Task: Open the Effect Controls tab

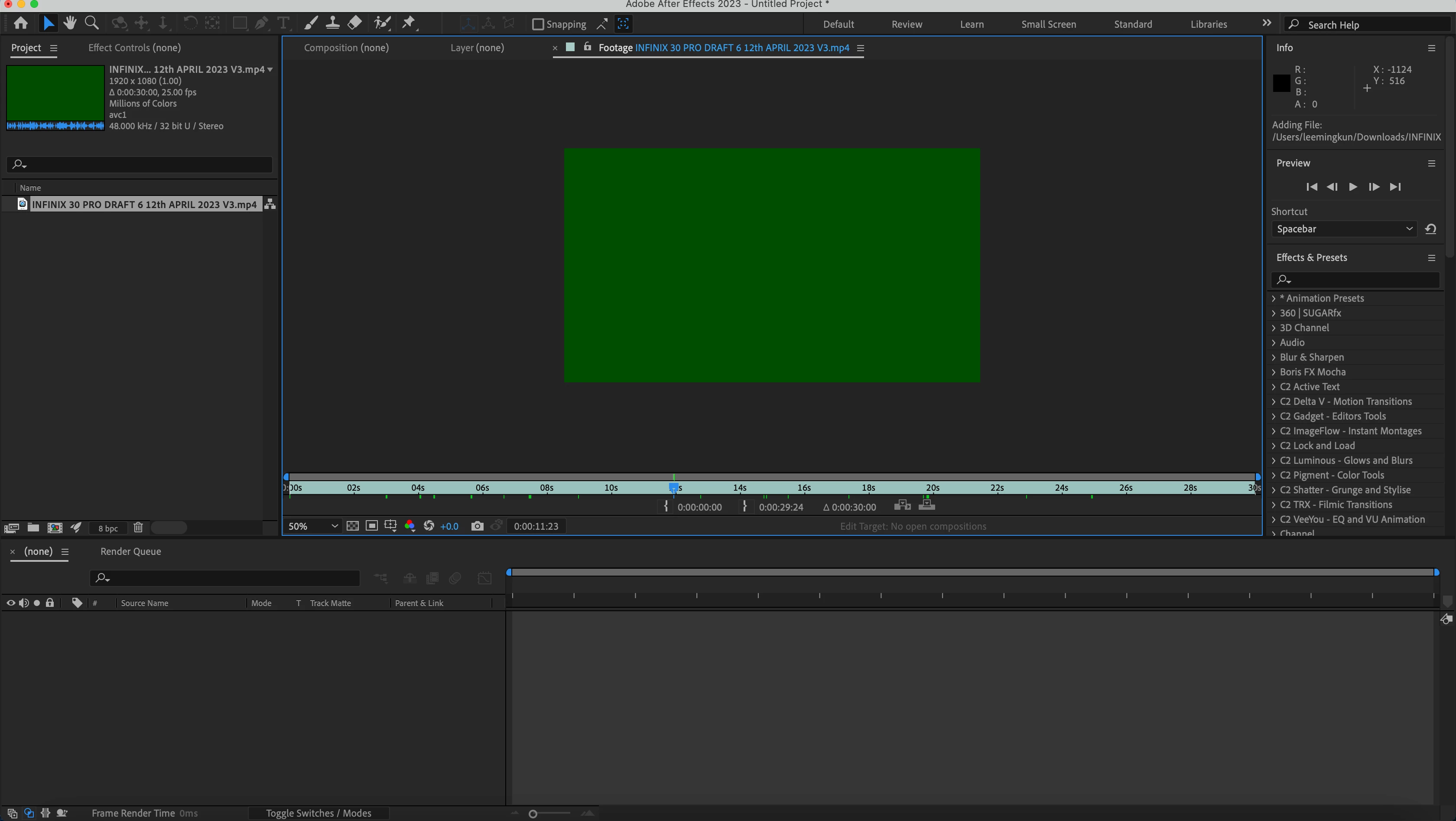Action: [x=134, y=48]
